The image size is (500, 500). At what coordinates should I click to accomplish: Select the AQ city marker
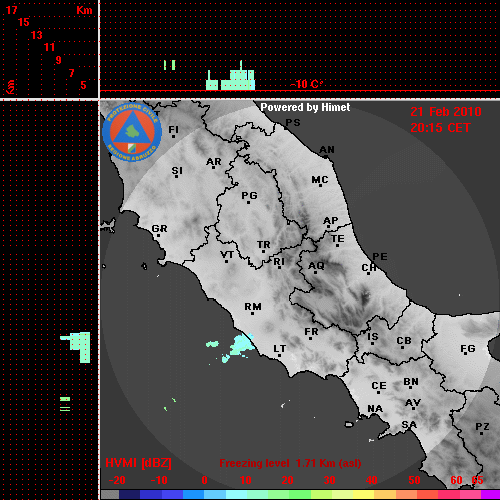click(315, 272)
